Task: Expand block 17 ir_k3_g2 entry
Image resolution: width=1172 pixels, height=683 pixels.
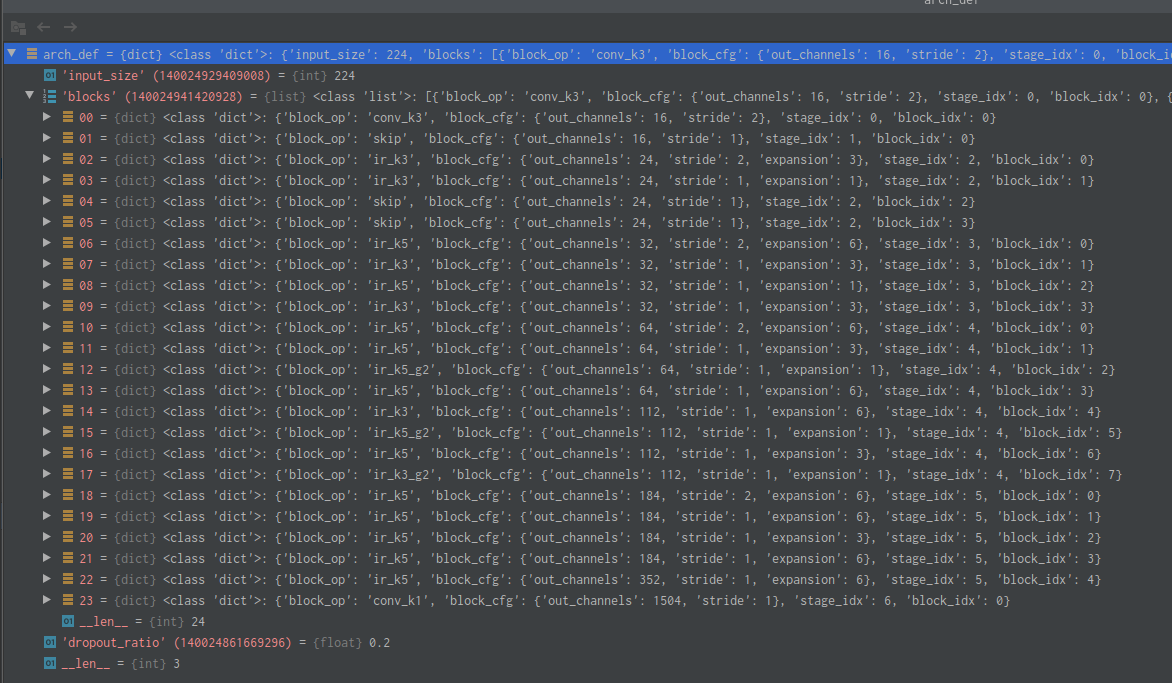Action: click(46, 473)
